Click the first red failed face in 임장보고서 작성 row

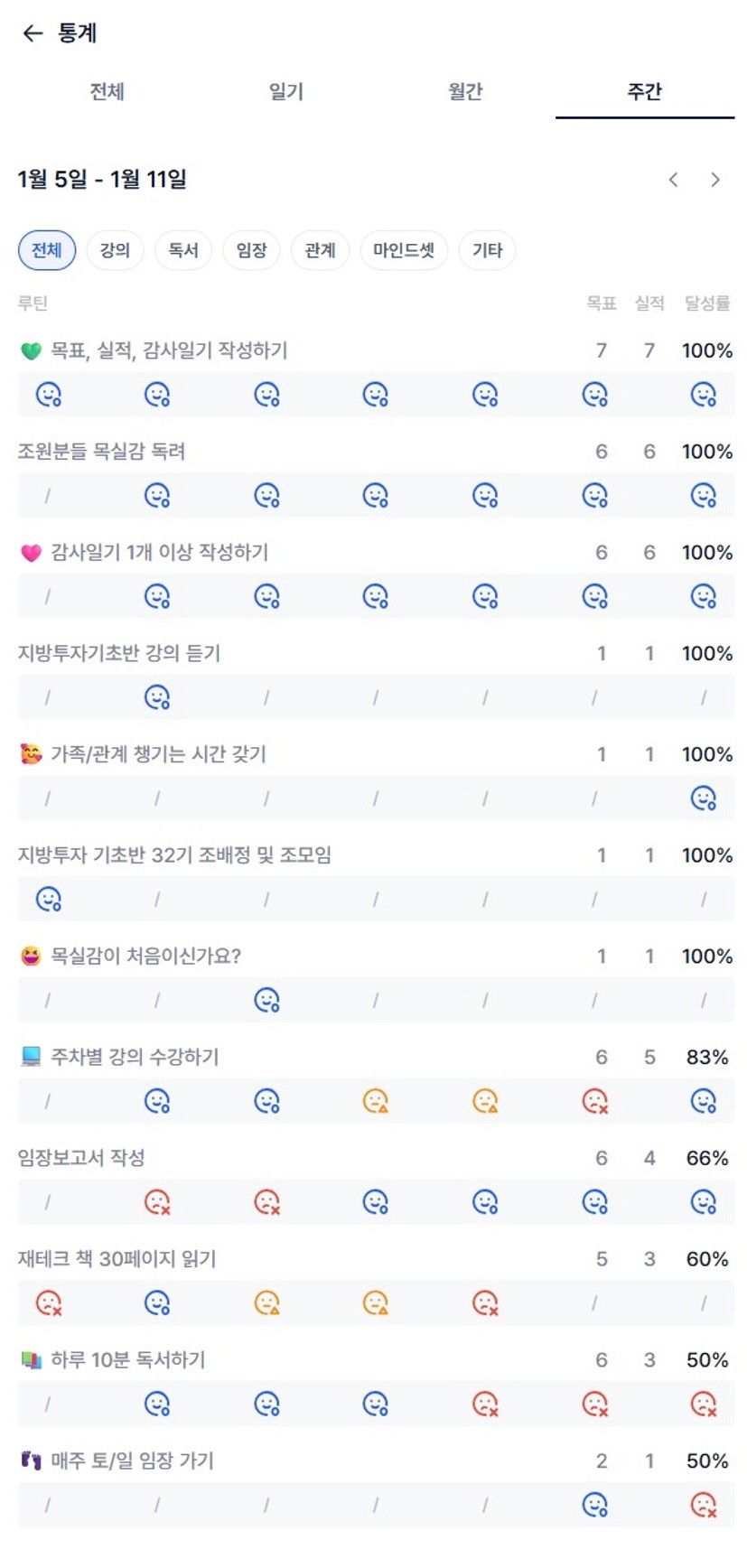tap(157, 1202)
